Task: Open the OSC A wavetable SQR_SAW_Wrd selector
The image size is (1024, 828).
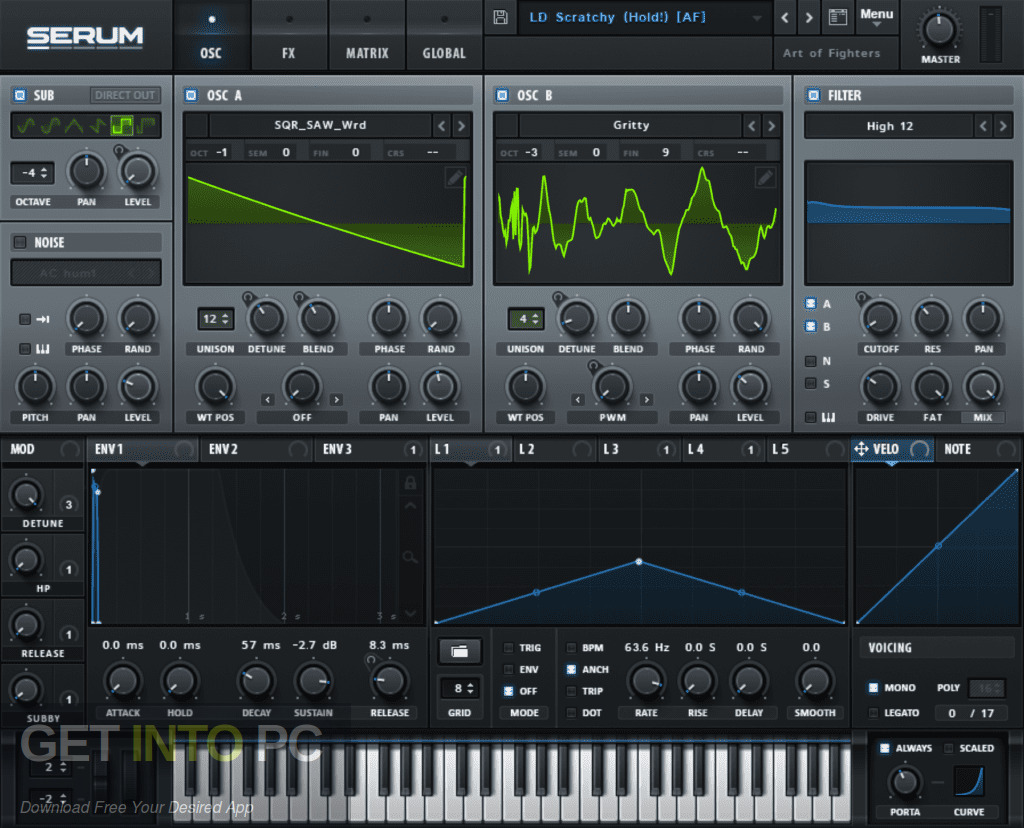Action: 320,125
